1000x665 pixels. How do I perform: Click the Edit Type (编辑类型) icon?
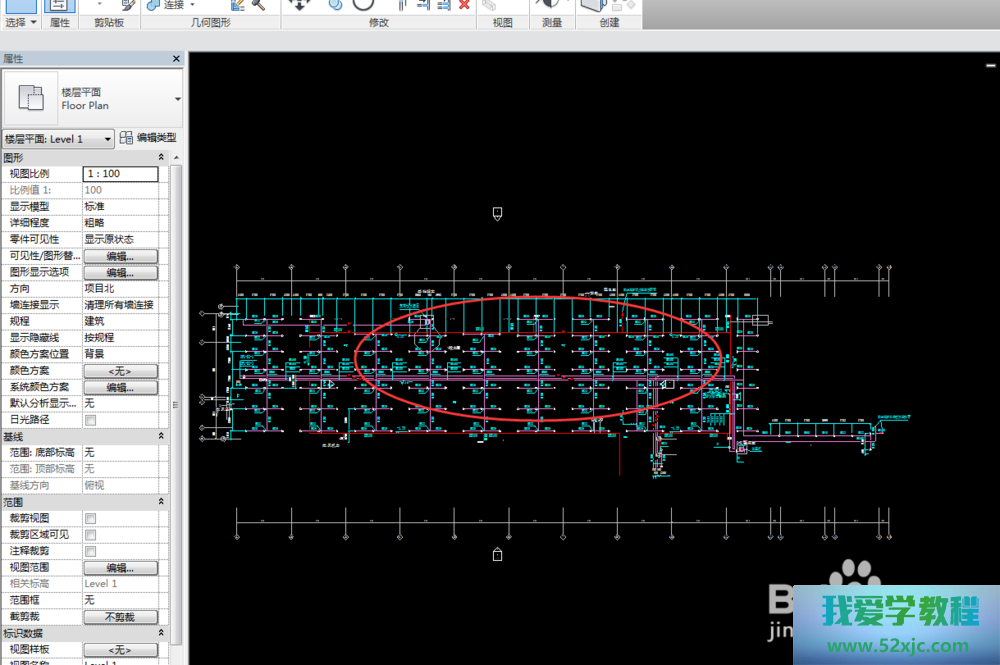tap(127, 138)
